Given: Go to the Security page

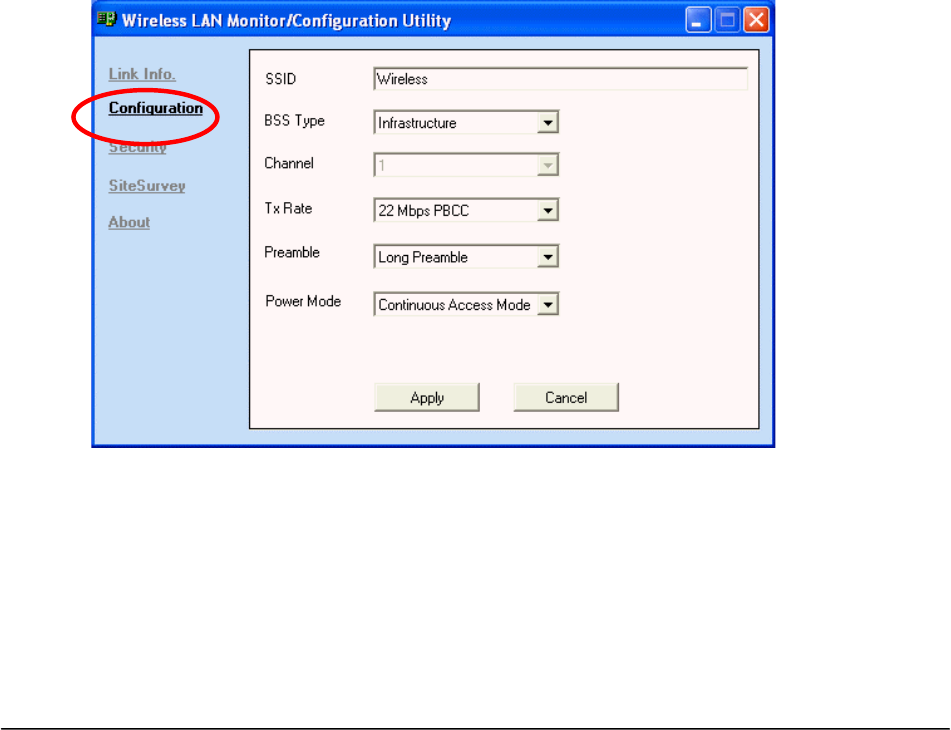Looking at the screenshot, I should (138, 147).
